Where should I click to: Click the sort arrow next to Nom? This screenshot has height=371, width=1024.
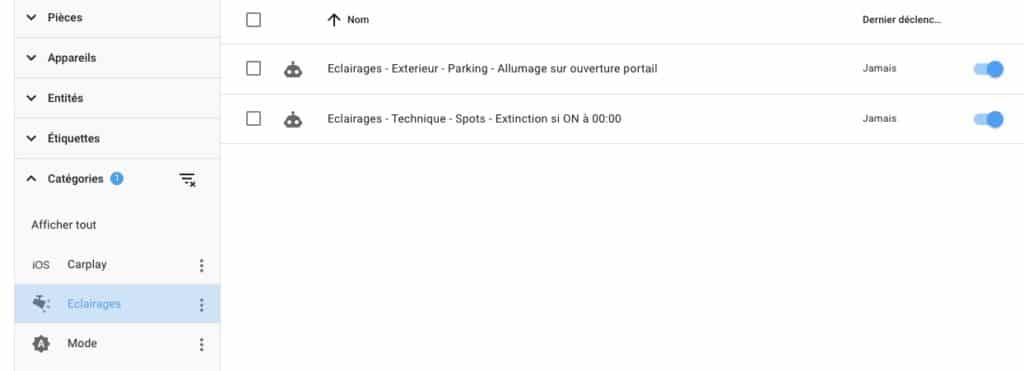[334, 20]
